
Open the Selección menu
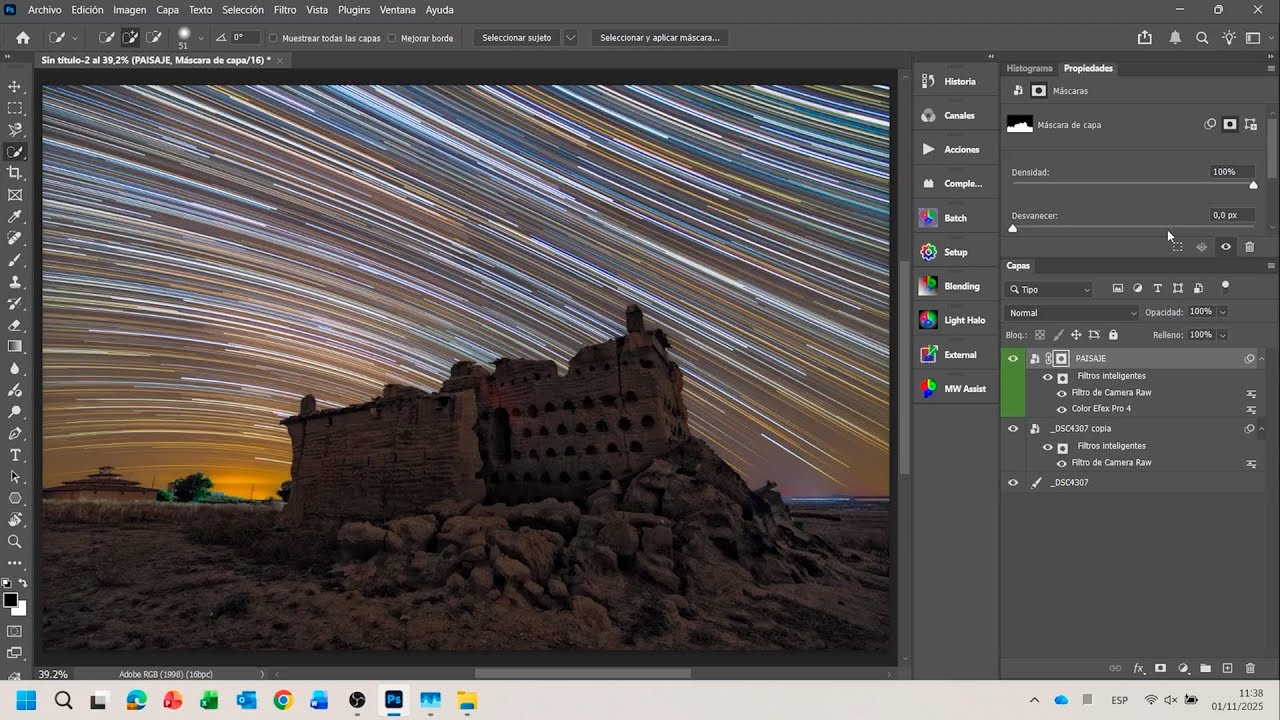point(243,9)
